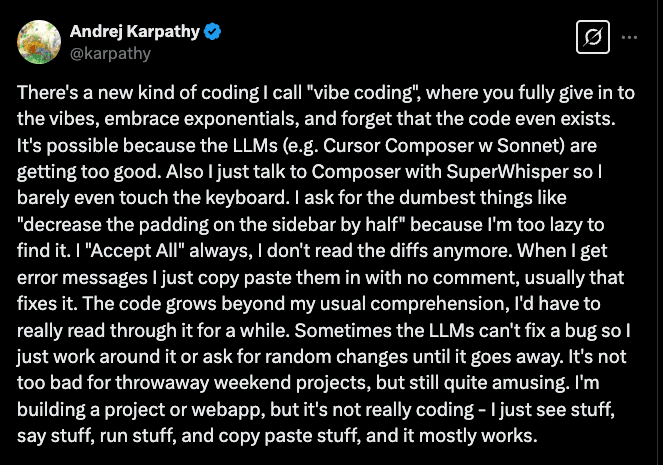
Task: Click the Andrej Karpathy display name
Action: coord(135,32)
